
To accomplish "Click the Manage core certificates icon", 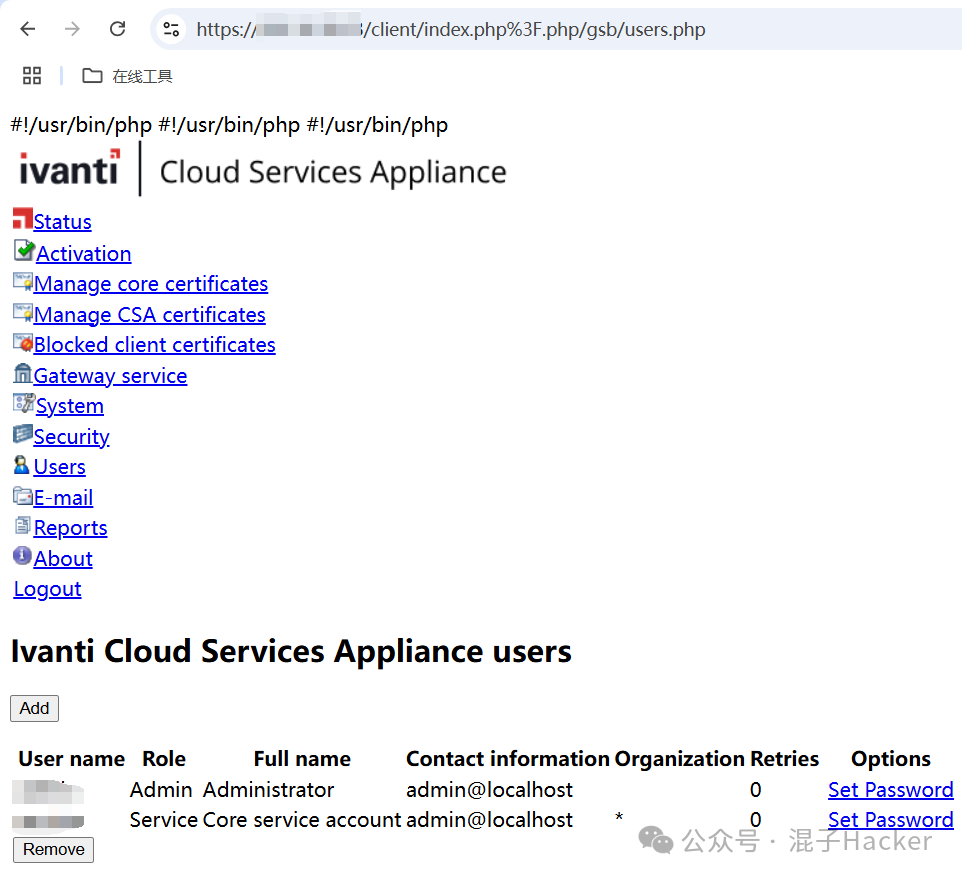I will coord(23,281).
